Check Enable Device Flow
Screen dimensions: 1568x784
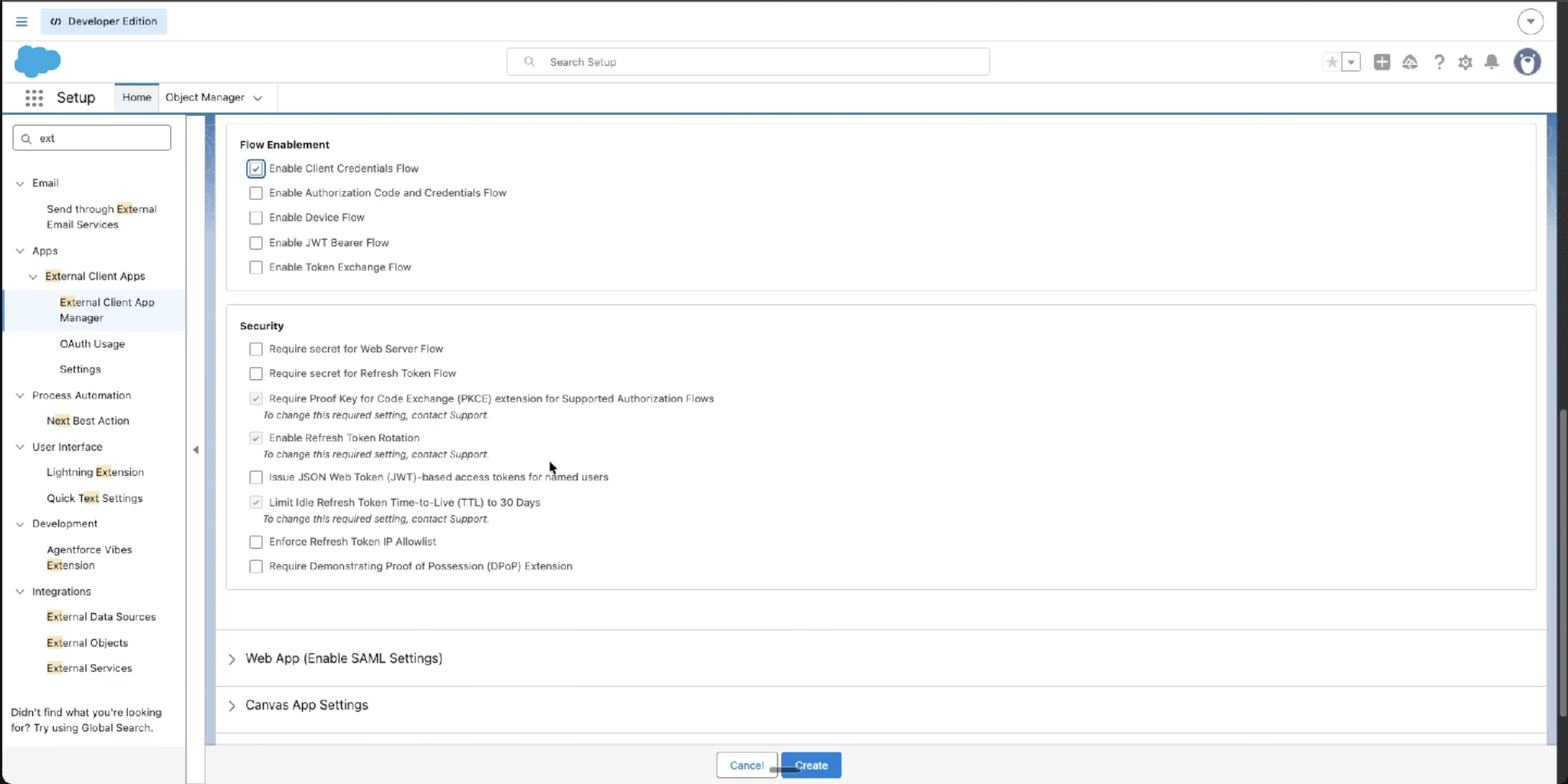coord(256,218)
